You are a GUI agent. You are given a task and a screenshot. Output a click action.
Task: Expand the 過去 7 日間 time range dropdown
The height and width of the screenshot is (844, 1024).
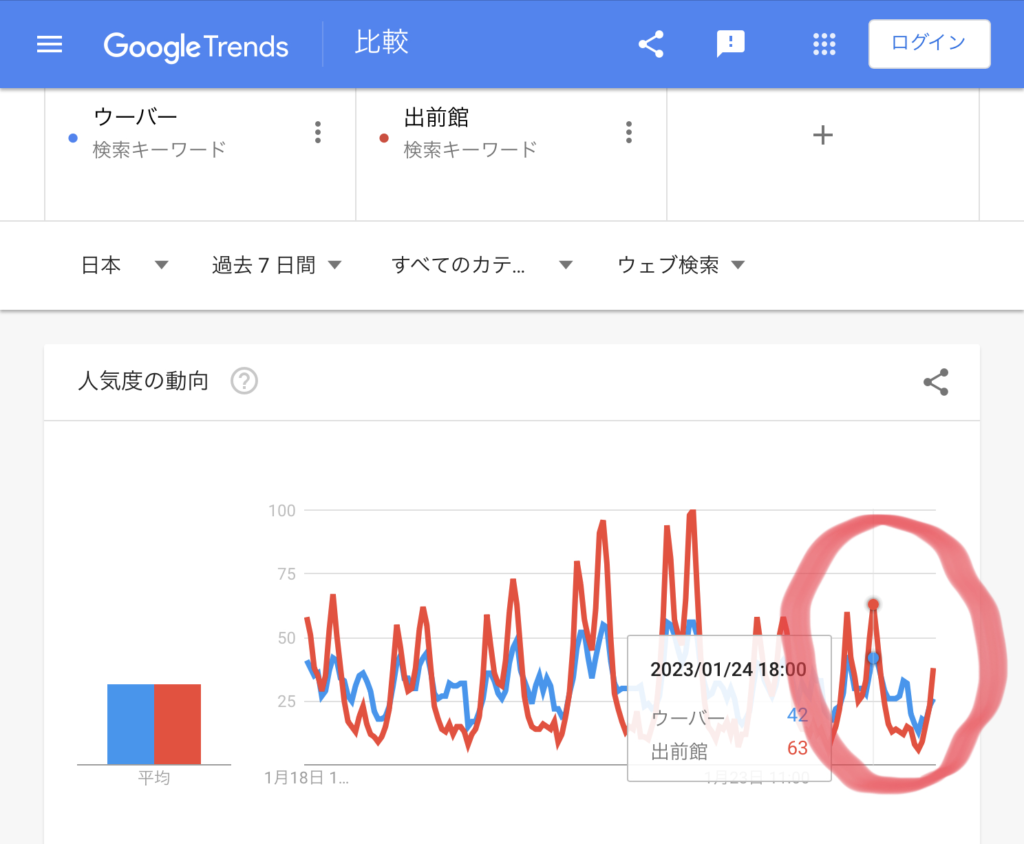click(277, 265)
